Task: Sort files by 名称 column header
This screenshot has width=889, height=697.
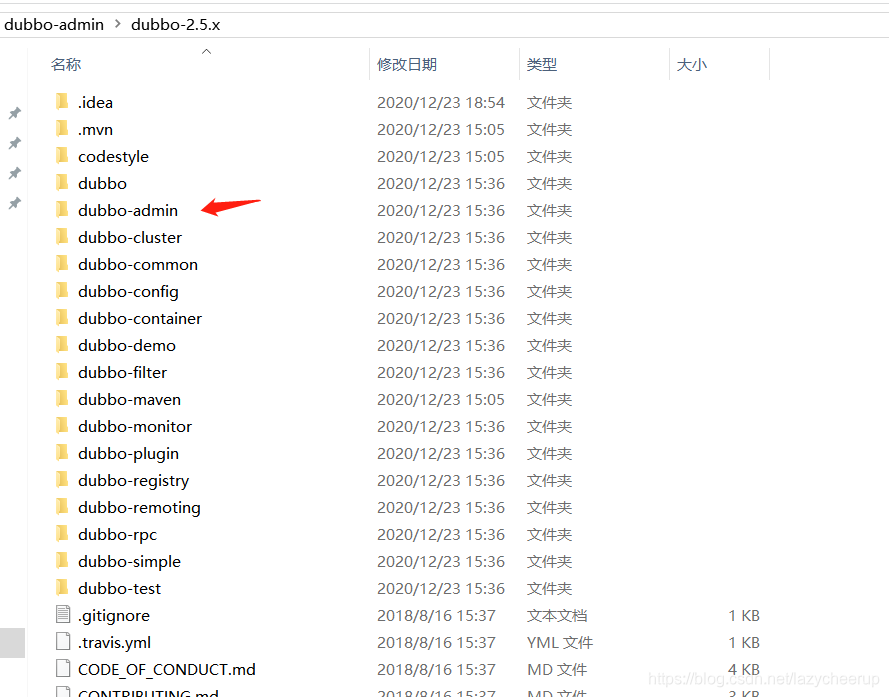Action: pos(66,65)
